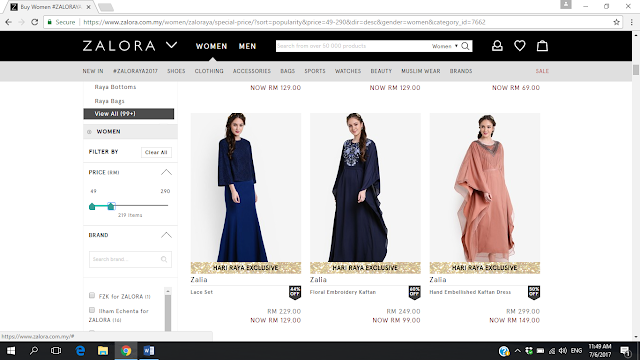640x360 pixels.
Task: Open Task View on taskbar
Action: coord(56,351)
